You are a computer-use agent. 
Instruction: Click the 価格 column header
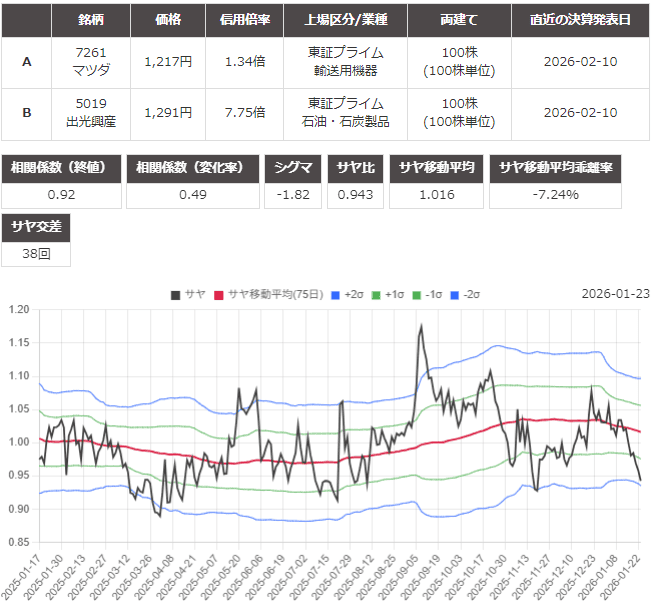169,20
